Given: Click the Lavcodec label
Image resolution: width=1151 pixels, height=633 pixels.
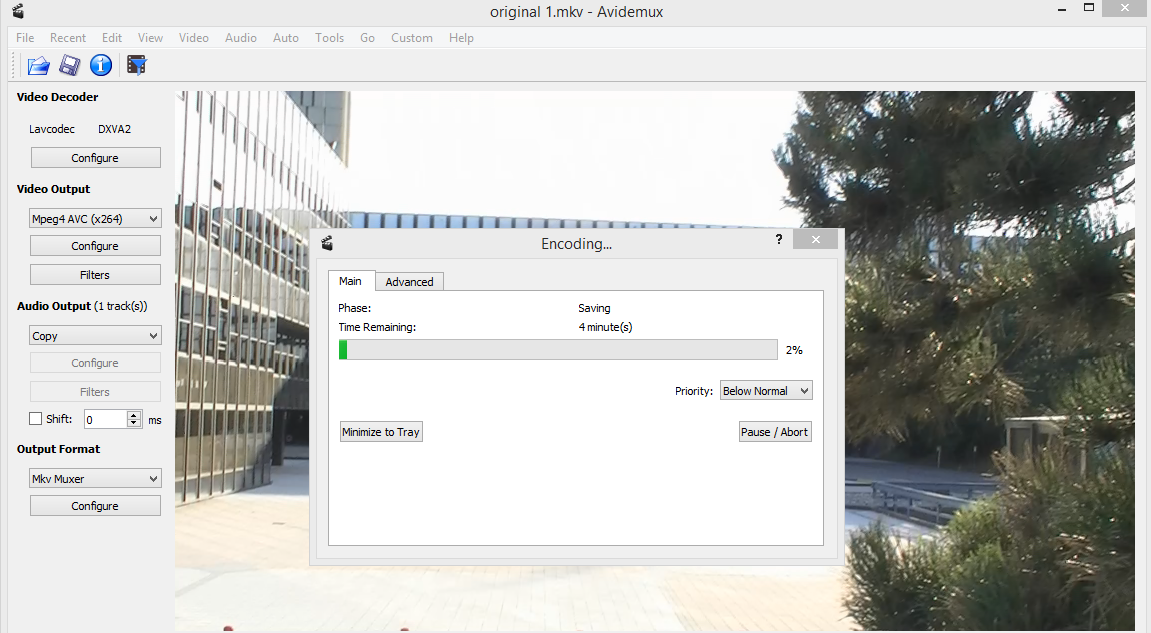Looking at the screenshot, I should point(51,129).
